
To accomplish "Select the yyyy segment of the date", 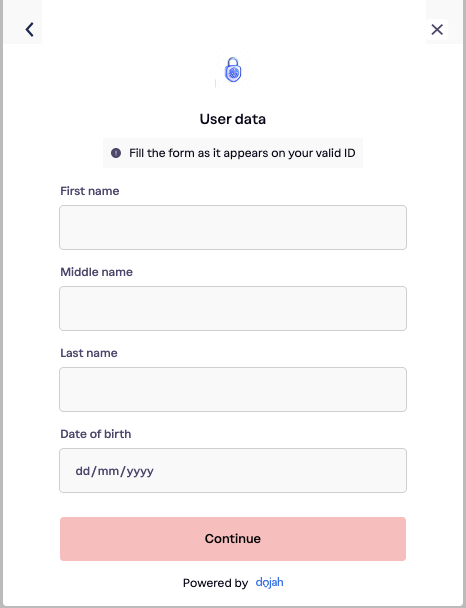I will point(140,472).
